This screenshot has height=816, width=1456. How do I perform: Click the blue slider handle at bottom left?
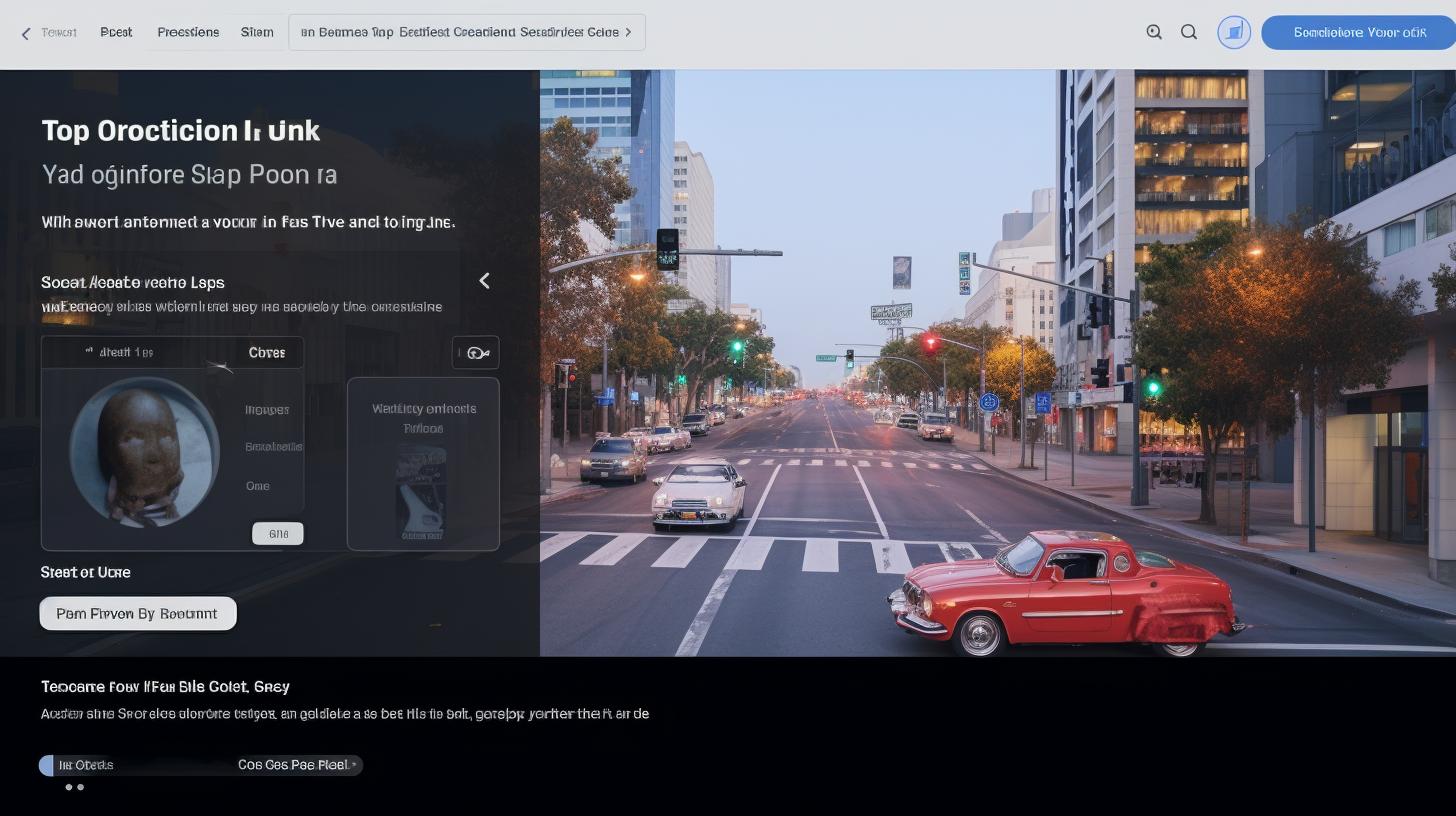46,765
